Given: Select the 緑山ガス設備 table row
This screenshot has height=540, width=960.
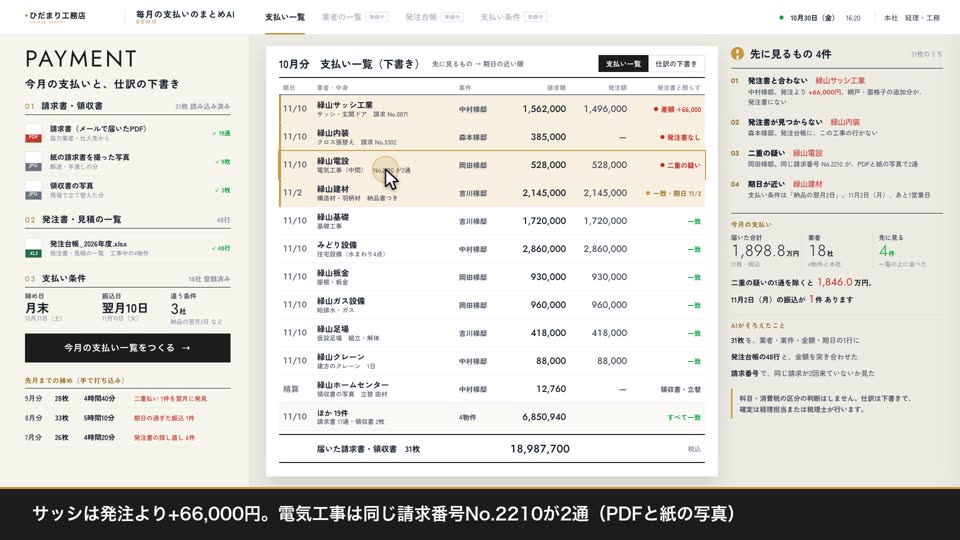Looking at the screenshot, I should tap(492, 305).
